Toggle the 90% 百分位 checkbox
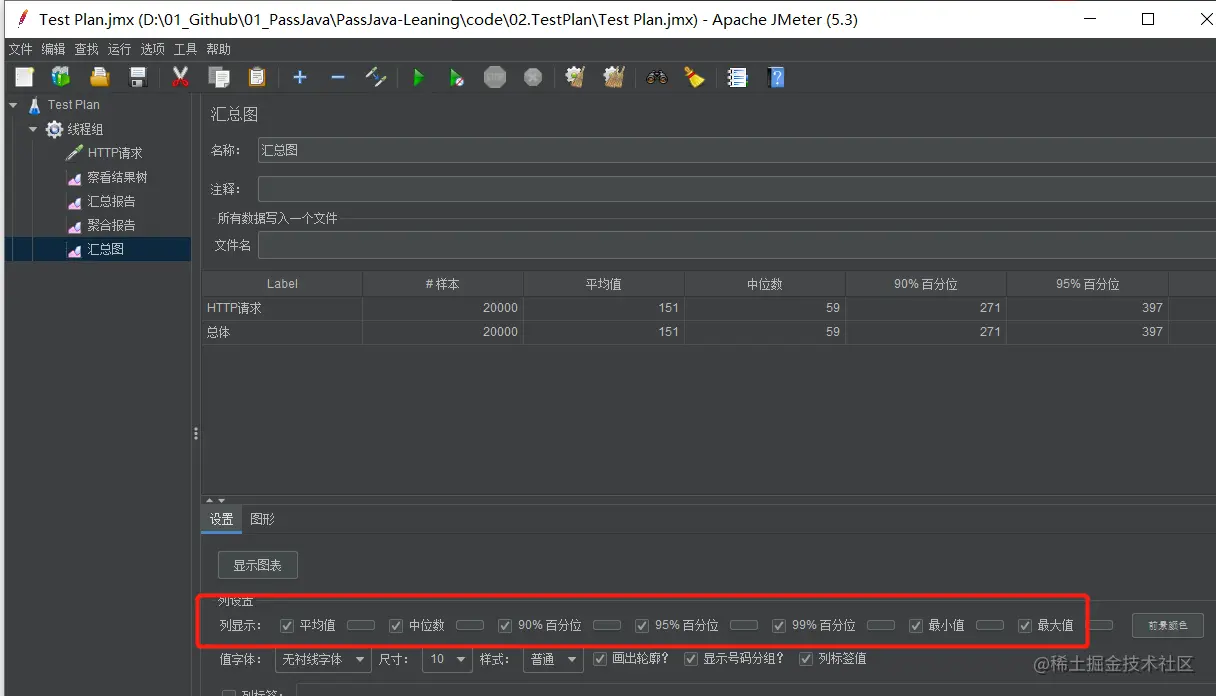 click(x=505, y=626)
